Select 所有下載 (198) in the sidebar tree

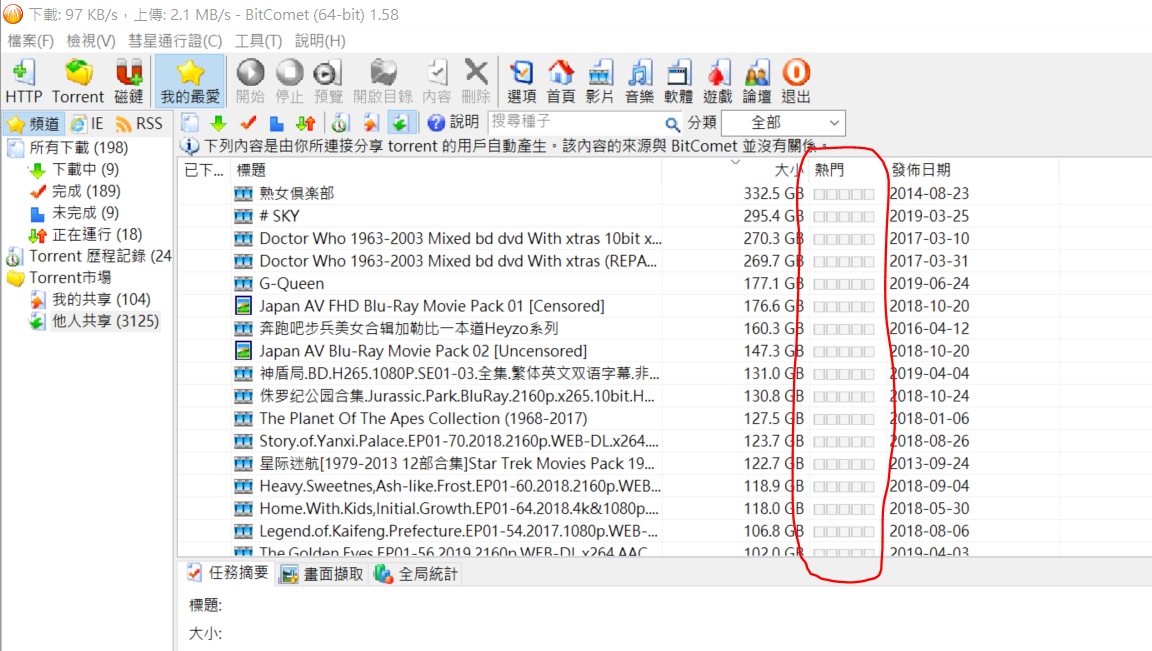78,148
